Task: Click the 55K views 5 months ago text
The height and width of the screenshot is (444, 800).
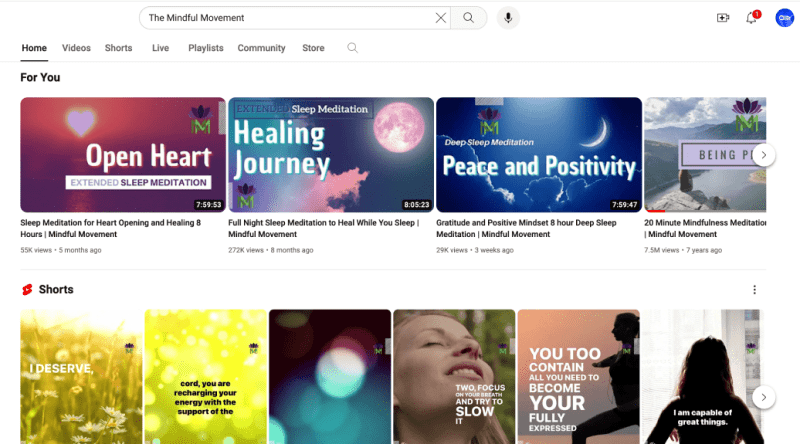Action: [x=61, y=250]
